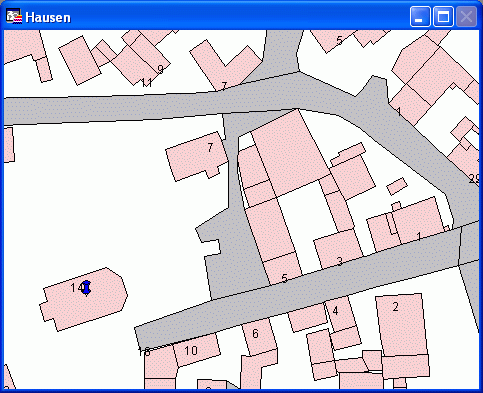Click the number 18 label by the road end
This screenshot has height=393, width=483.
tap(144, 351)
